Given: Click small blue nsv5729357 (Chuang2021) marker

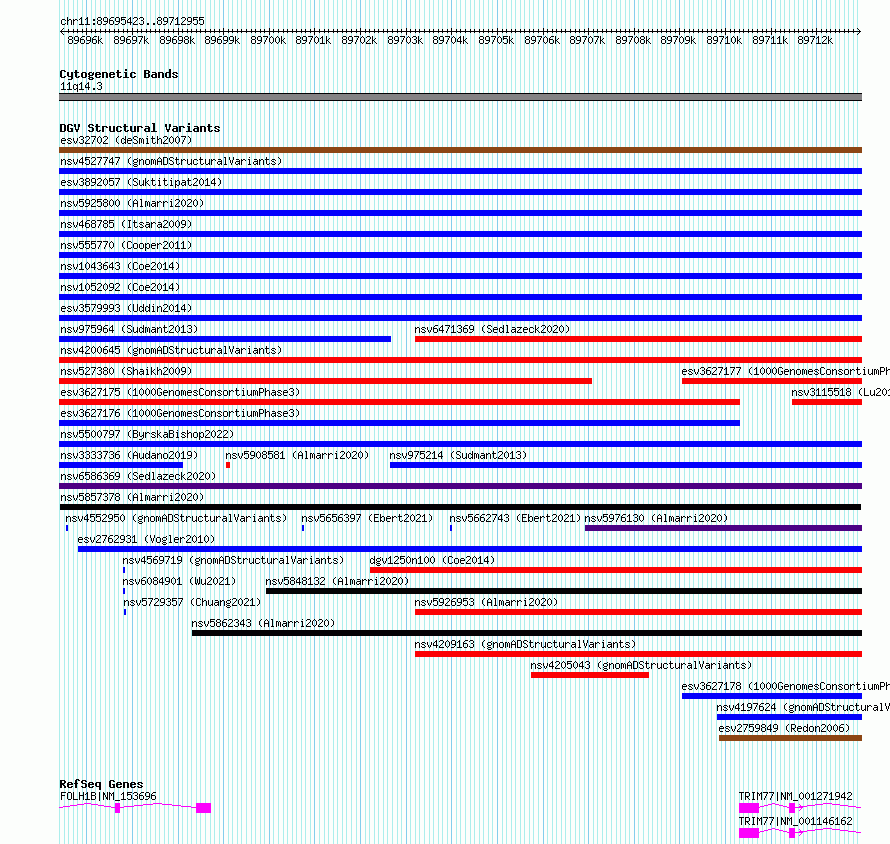Looking at the screenshot, I should click(x=124, y=612).
